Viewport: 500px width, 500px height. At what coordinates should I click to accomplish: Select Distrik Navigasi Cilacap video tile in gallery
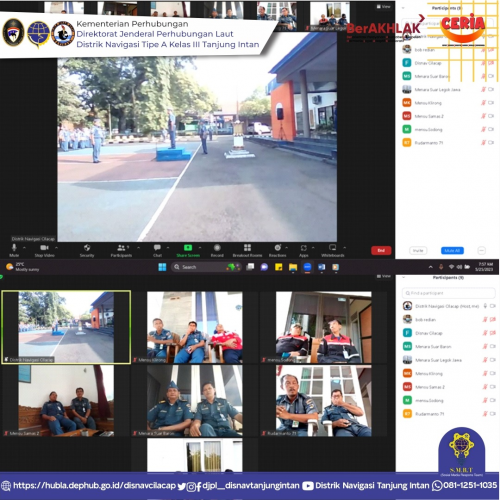[x=66, y=327]
